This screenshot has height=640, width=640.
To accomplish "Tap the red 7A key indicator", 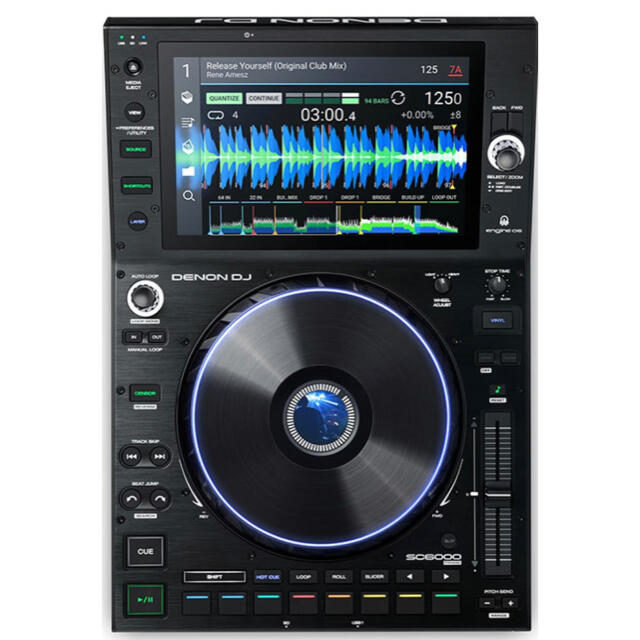I will pyautogui.click(x=456, y=70).
